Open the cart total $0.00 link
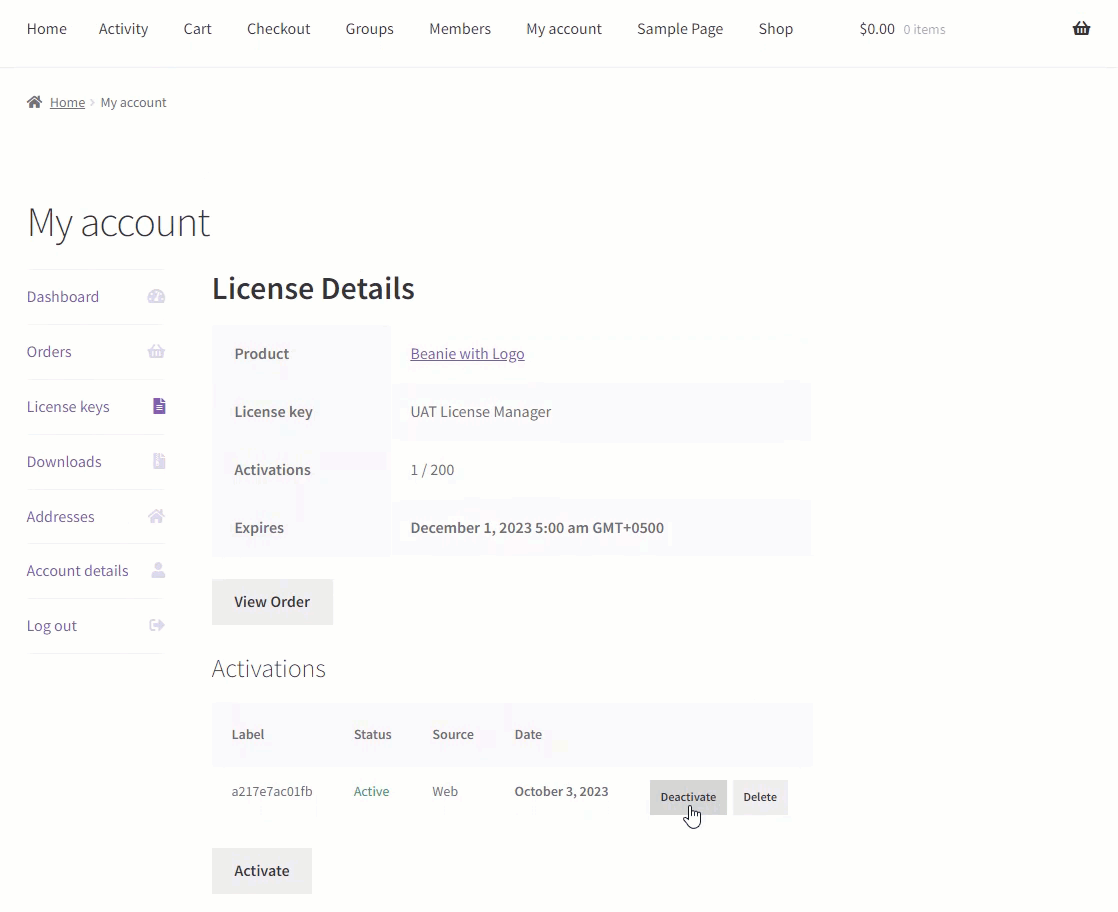 [877, 29]
